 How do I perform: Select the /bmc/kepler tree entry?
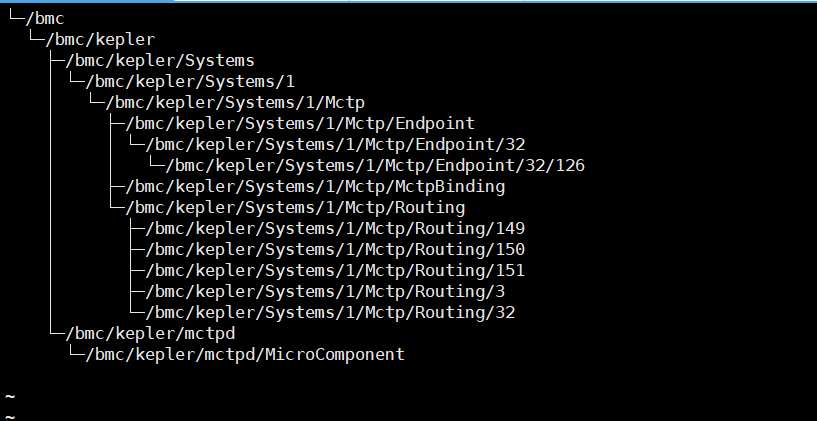pyautogui.click(x=103, y=39)
